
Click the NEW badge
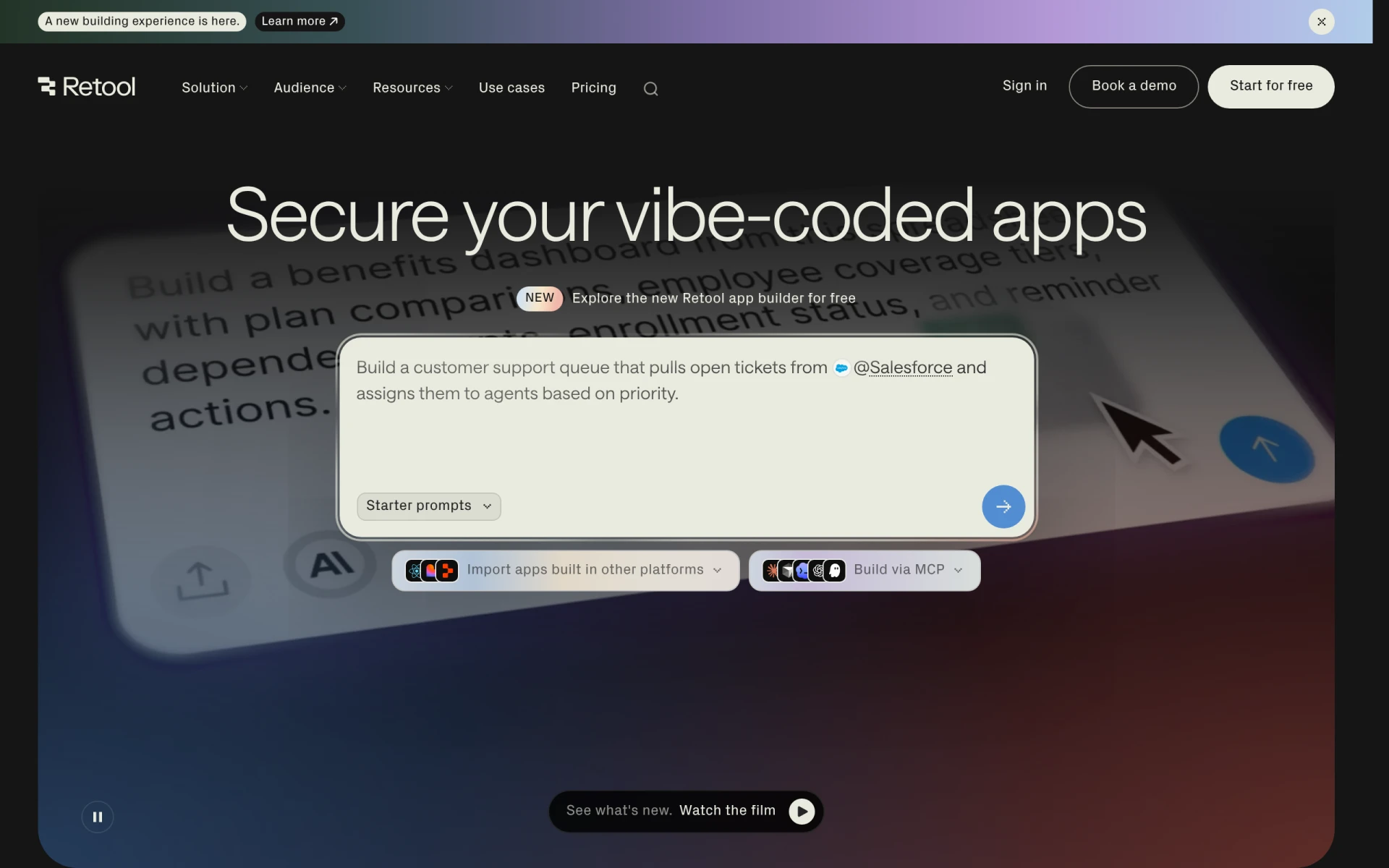coord(539,298)
